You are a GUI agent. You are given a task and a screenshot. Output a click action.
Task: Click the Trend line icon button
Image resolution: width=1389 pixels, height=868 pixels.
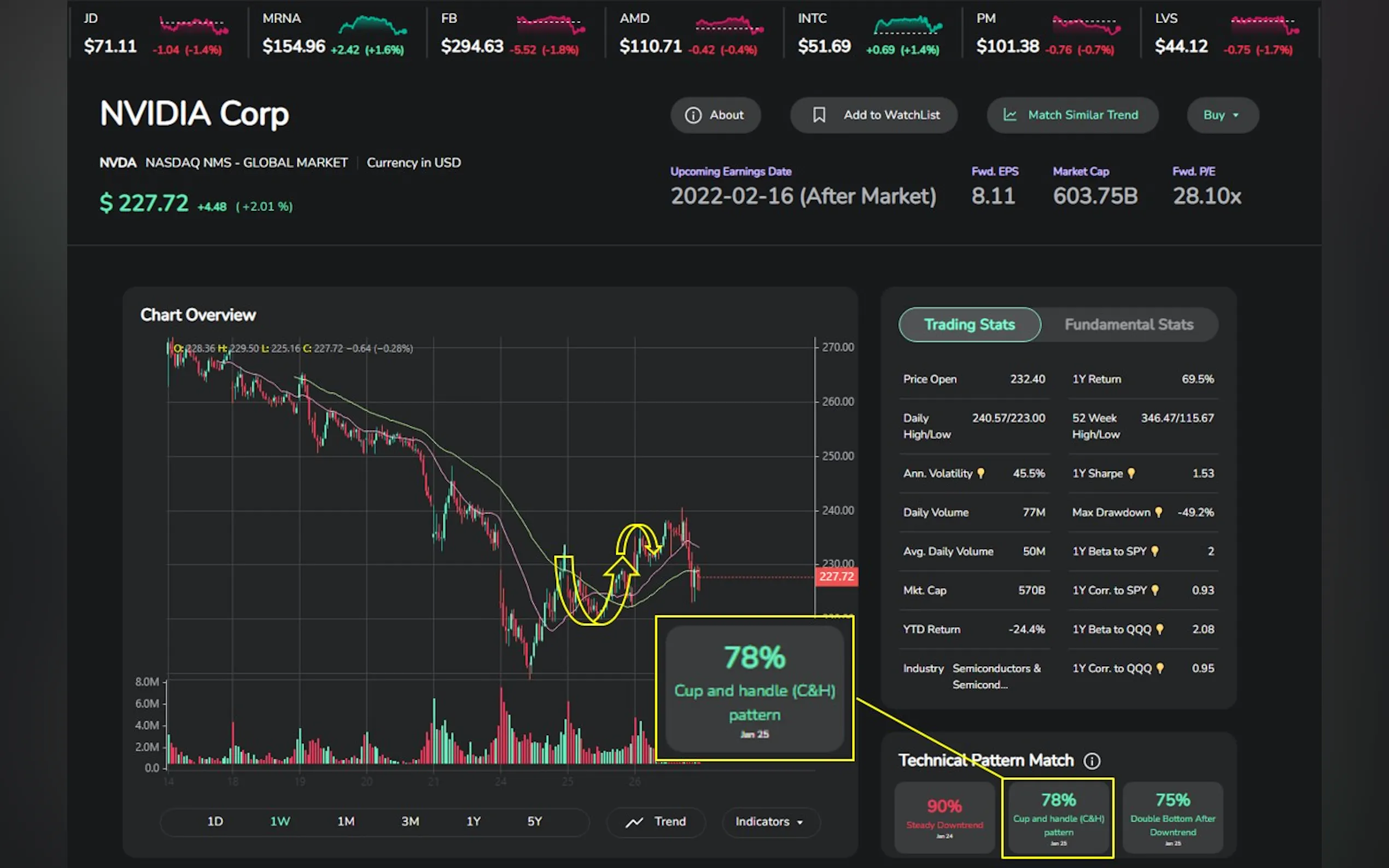point(634,822)
